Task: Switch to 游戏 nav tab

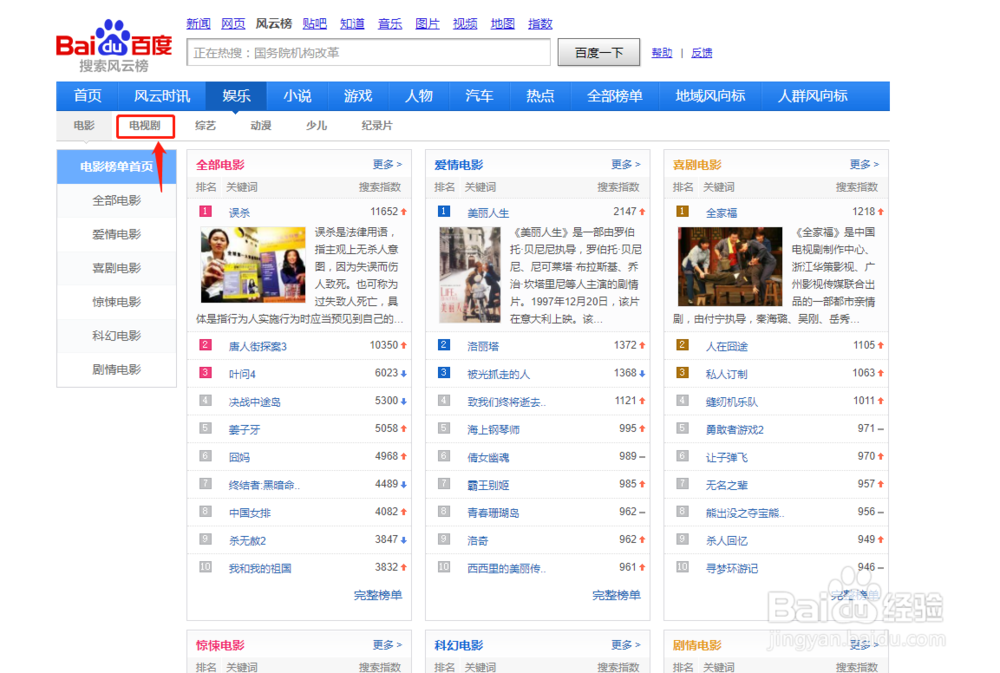Action: [358, 96]
